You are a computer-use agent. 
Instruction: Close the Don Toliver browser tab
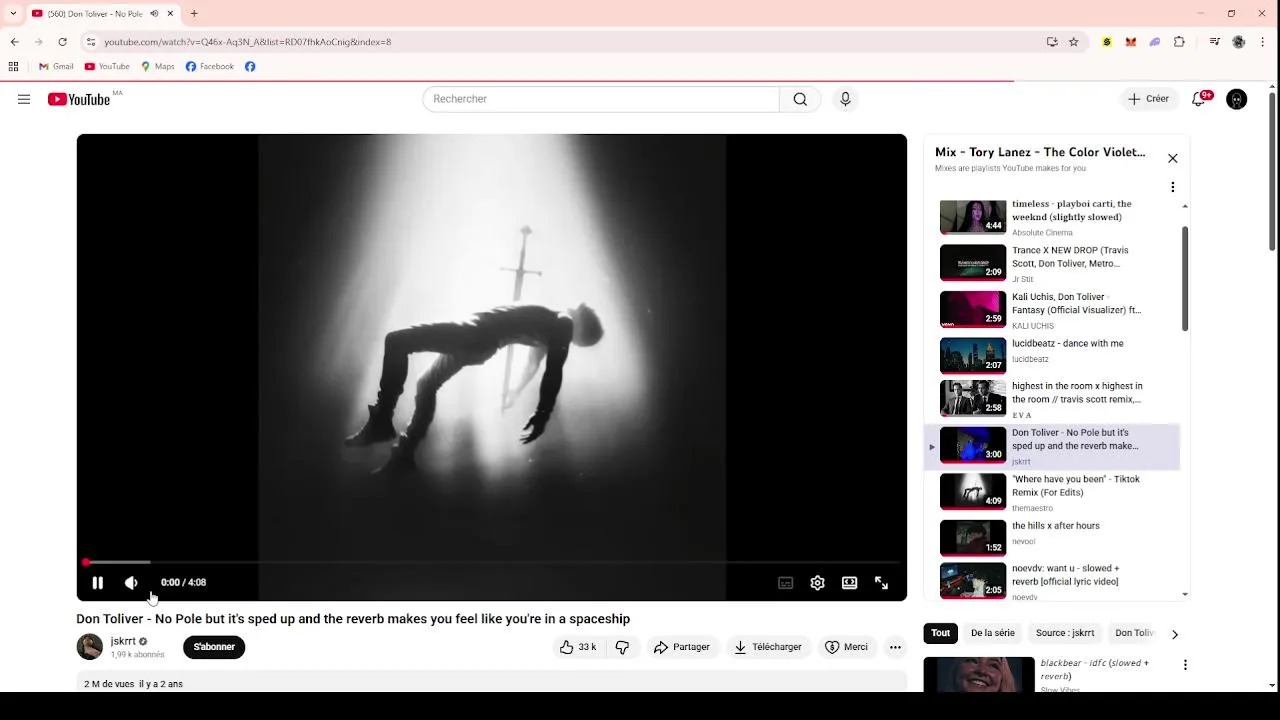coord(170,13)
